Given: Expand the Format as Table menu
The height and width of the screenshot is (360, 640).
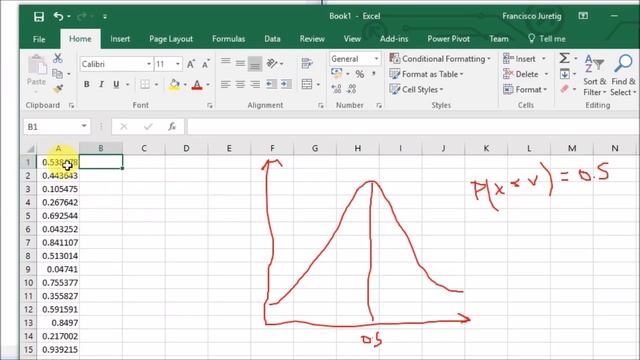Looking at the screenshot, I should pyautogui.click(x=427, y=74).
